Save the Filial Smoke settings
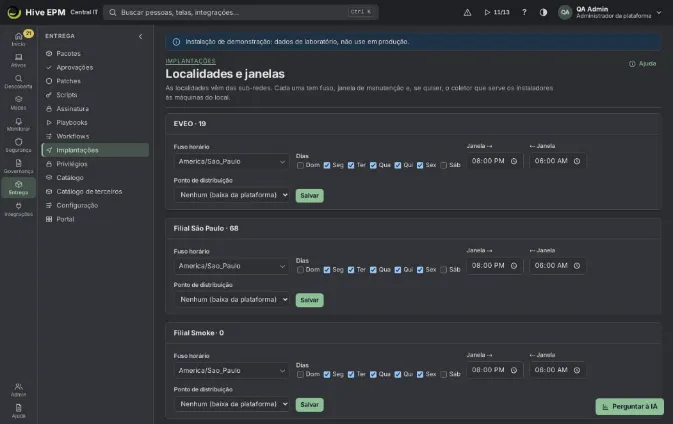 [309, 405]
